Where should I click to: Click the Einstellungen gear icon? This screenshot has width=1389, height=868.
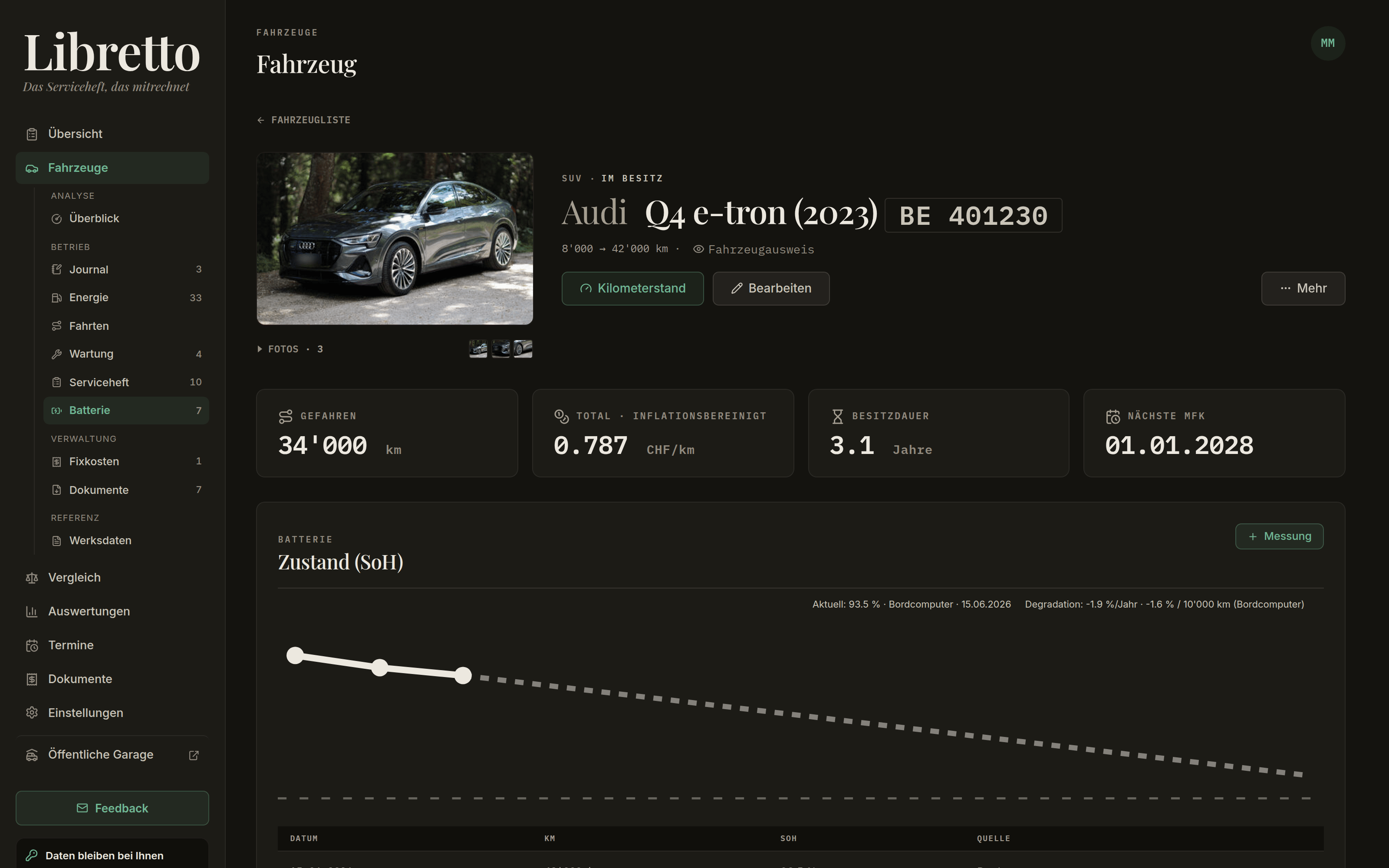tap(32, 713)
